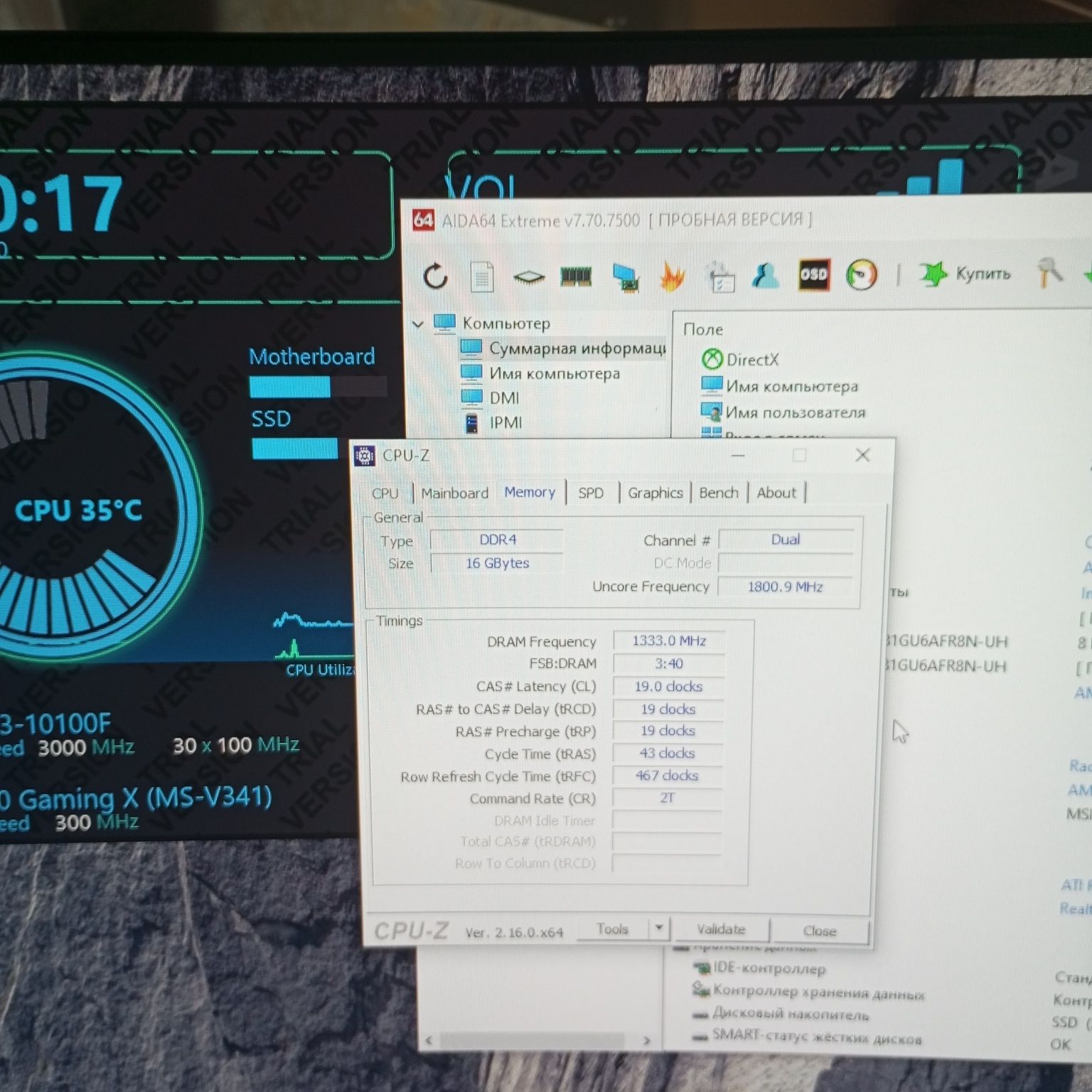Select Компьютер in the AIDA64 tree

(506, 323)
